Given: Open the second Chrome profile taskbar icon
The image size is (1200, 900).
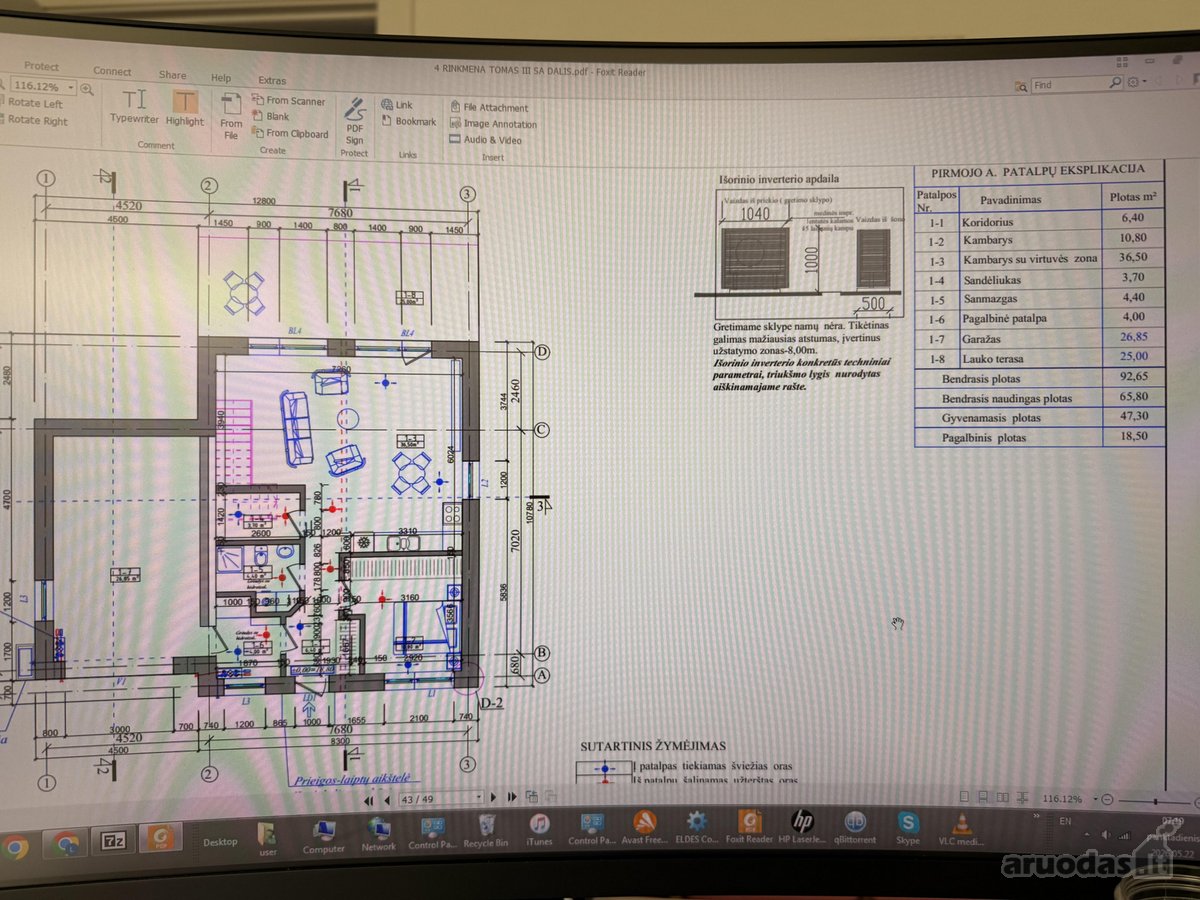Looking at the screenshot, I should (x=65, y=844).
